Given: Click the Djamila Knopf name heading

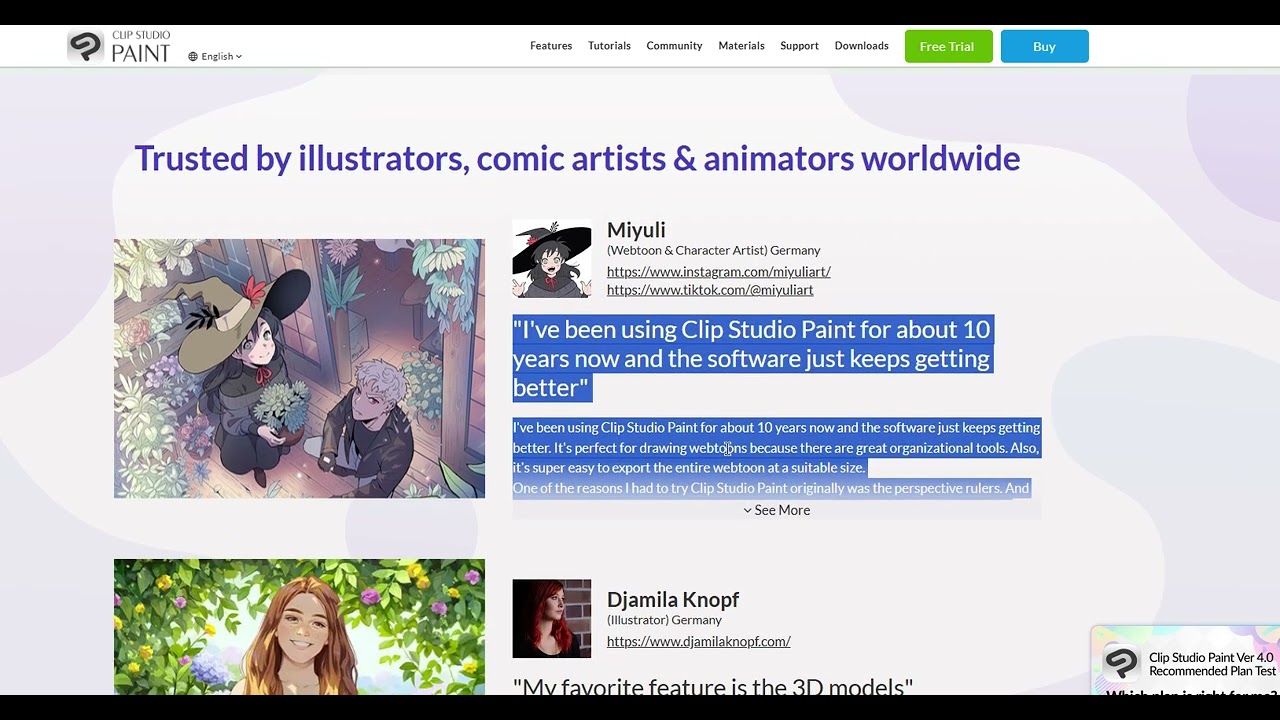Looking at the screenshot, I should [x=673, y=600].
